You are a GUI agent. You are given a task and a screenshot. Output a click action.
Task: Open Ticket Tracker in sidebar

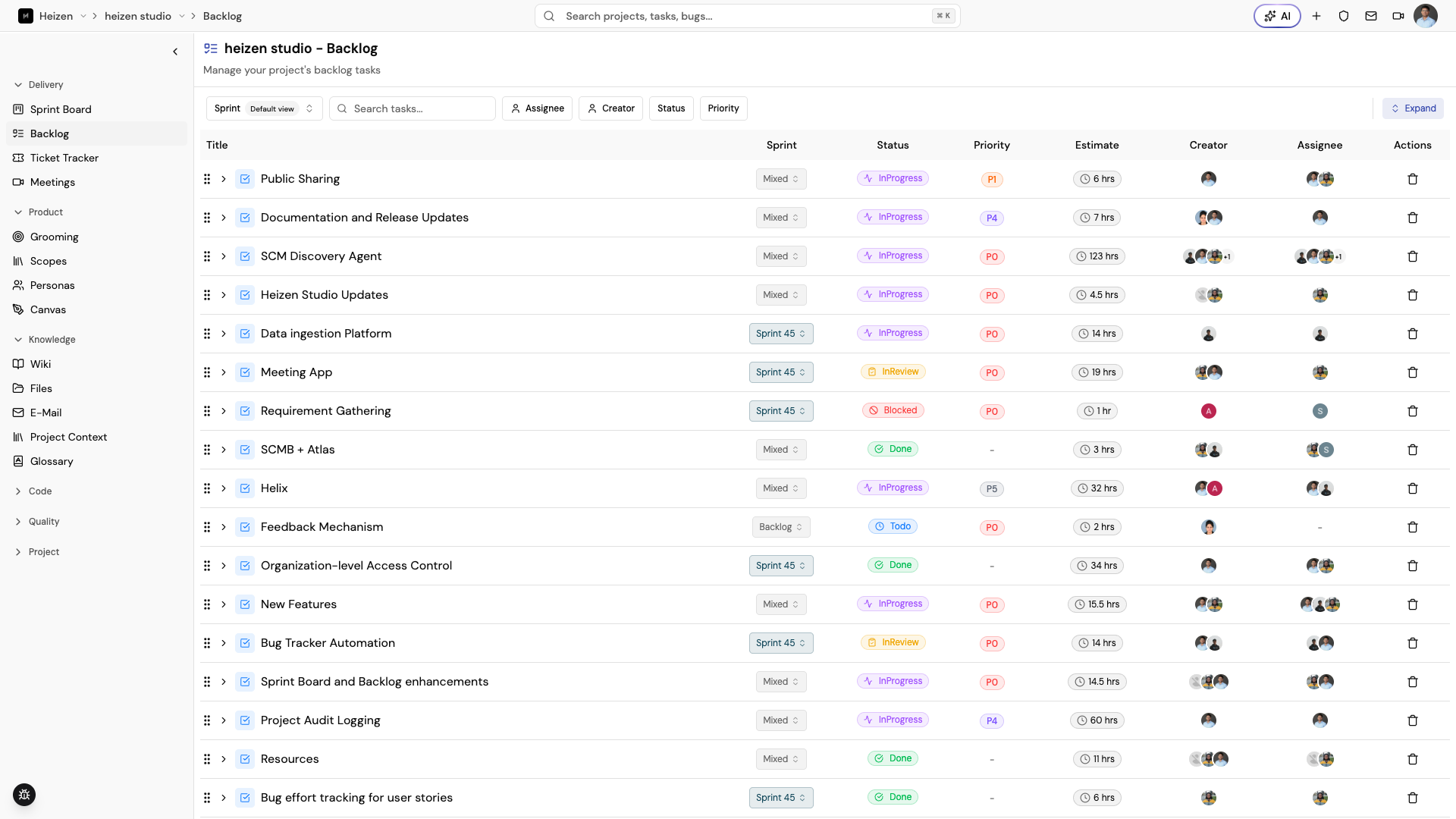[96, 158]
